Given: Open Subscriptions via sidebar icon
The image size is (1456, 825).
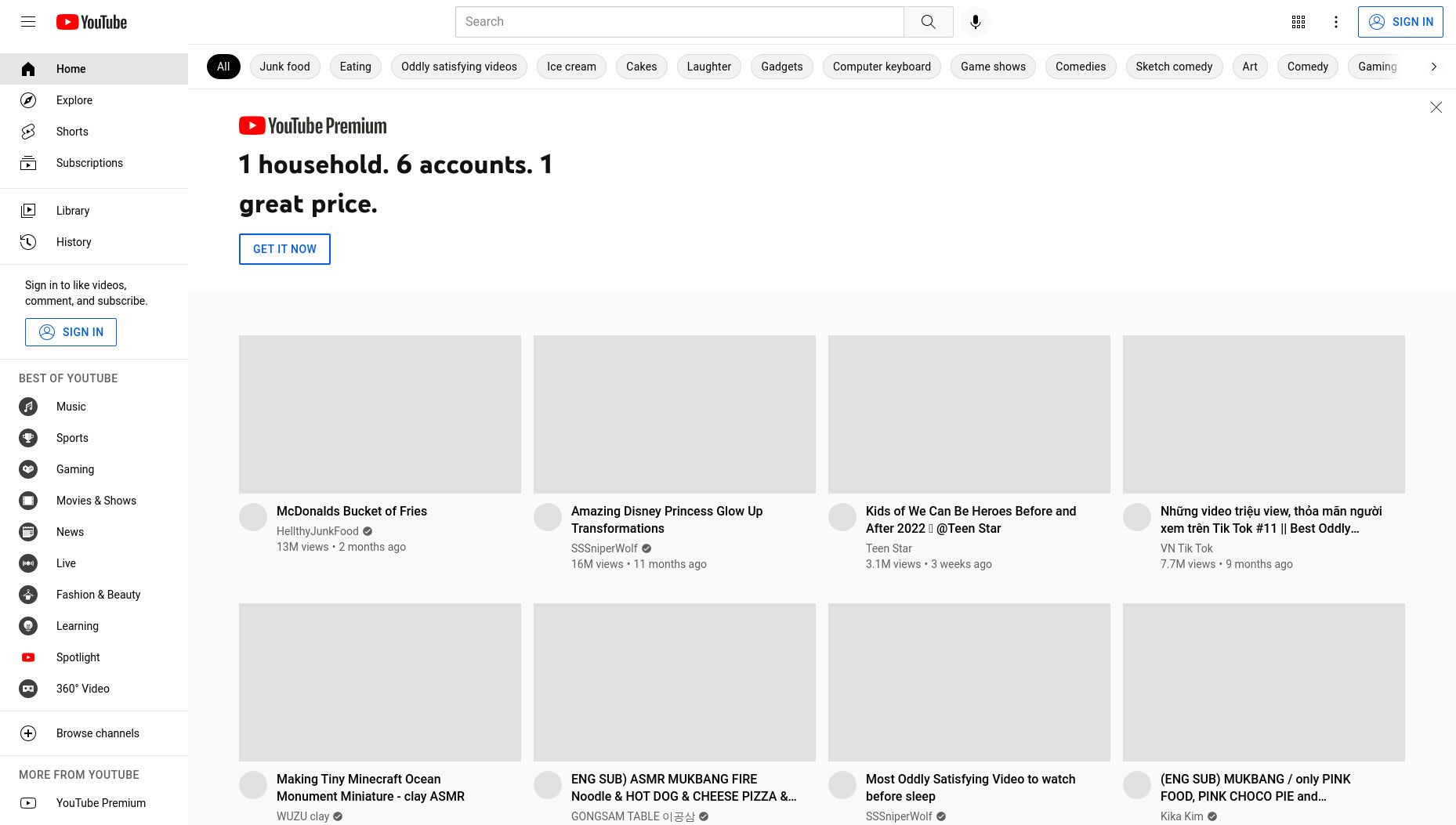Looking at the screenshot, I should tap(28, 163).
